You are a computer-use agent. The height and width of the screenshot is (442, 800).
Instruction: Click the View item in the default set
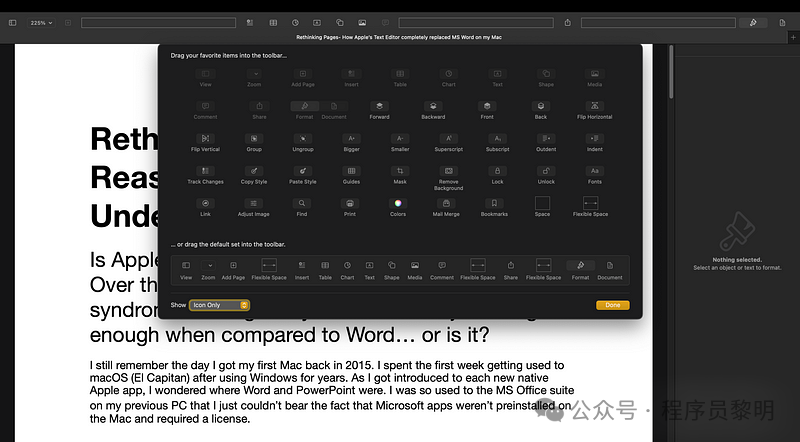[186, 265]
